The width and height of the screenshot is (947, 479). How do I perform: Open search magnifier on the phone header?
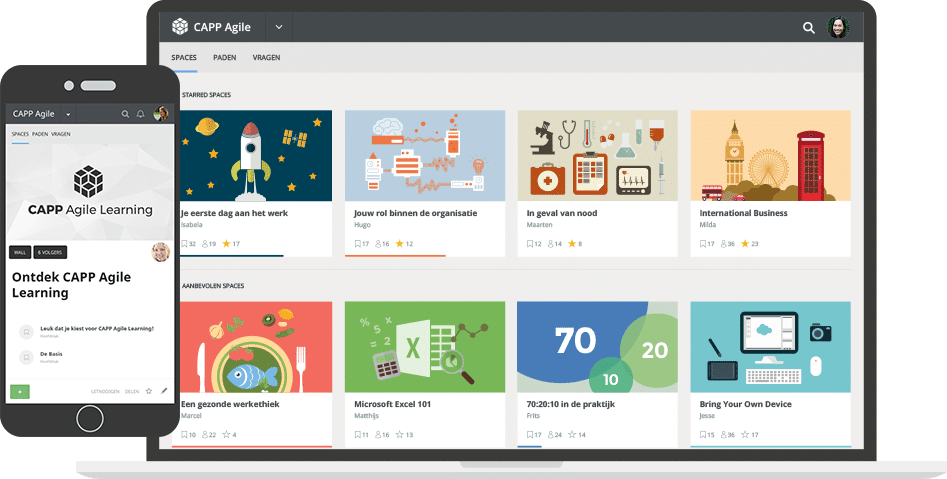125,114
